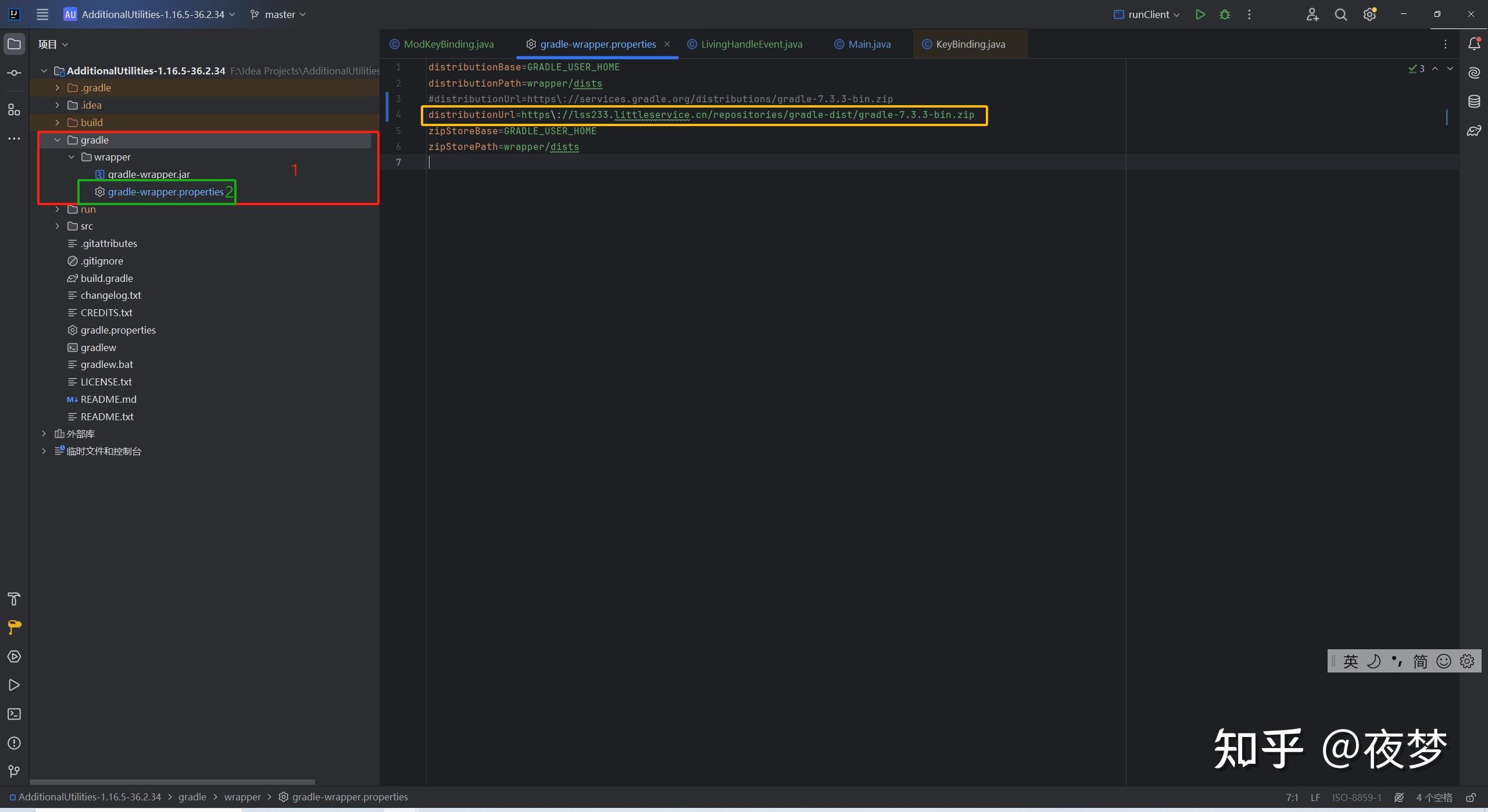Open inspections widget showing 3

[x=1417, y=69]
